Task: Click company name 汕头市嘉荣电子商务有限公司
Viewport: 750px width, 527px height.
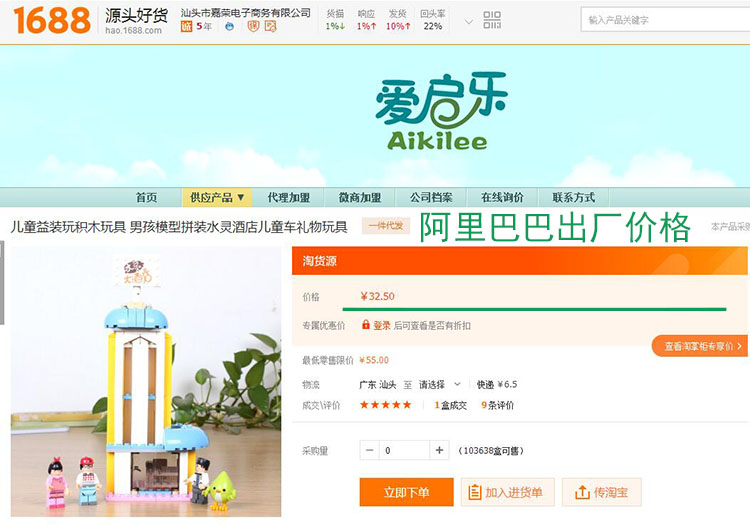Action: coord(245,13)
